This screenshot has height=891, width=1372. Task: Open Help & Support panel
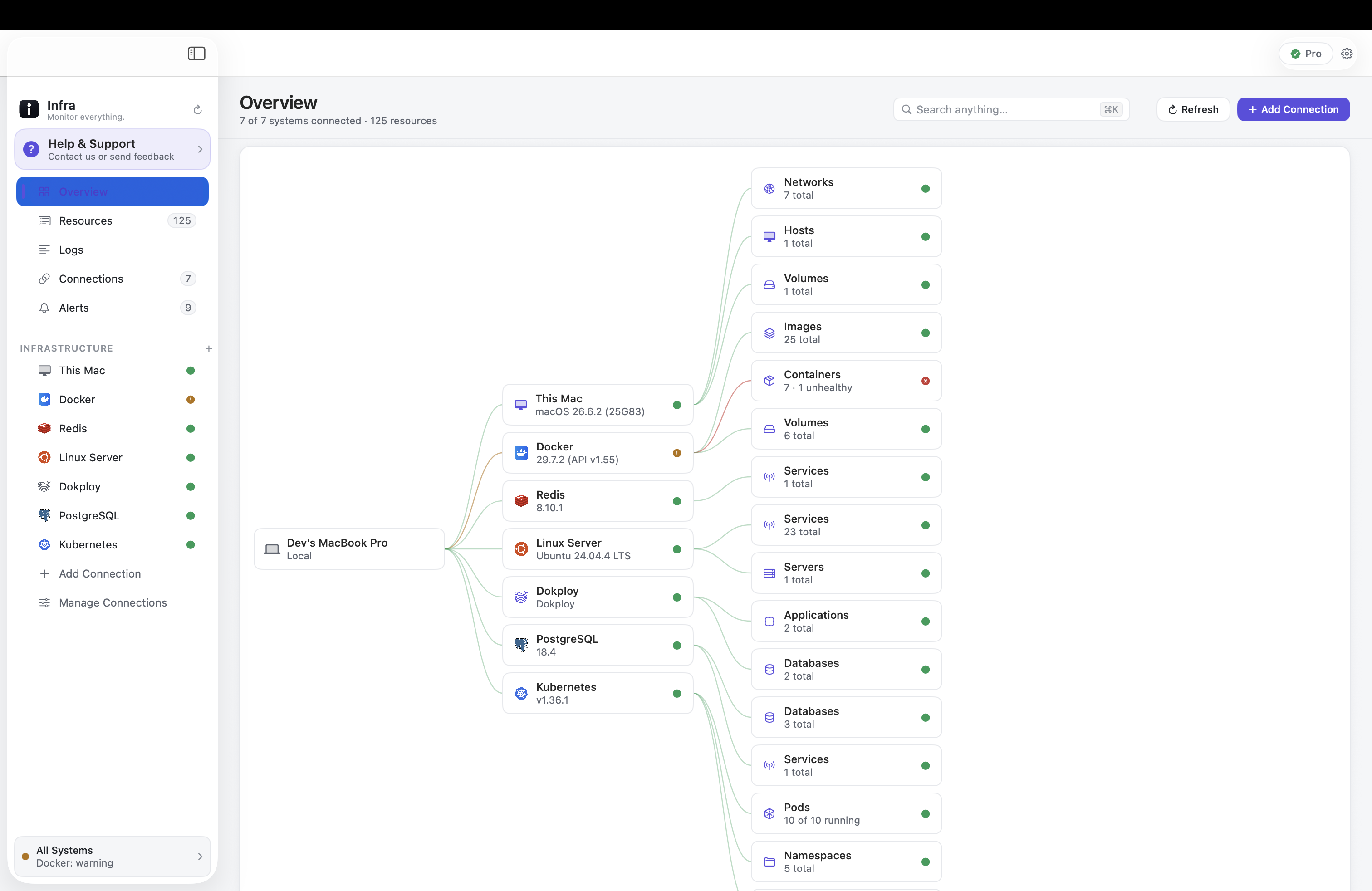coord(113,149)
